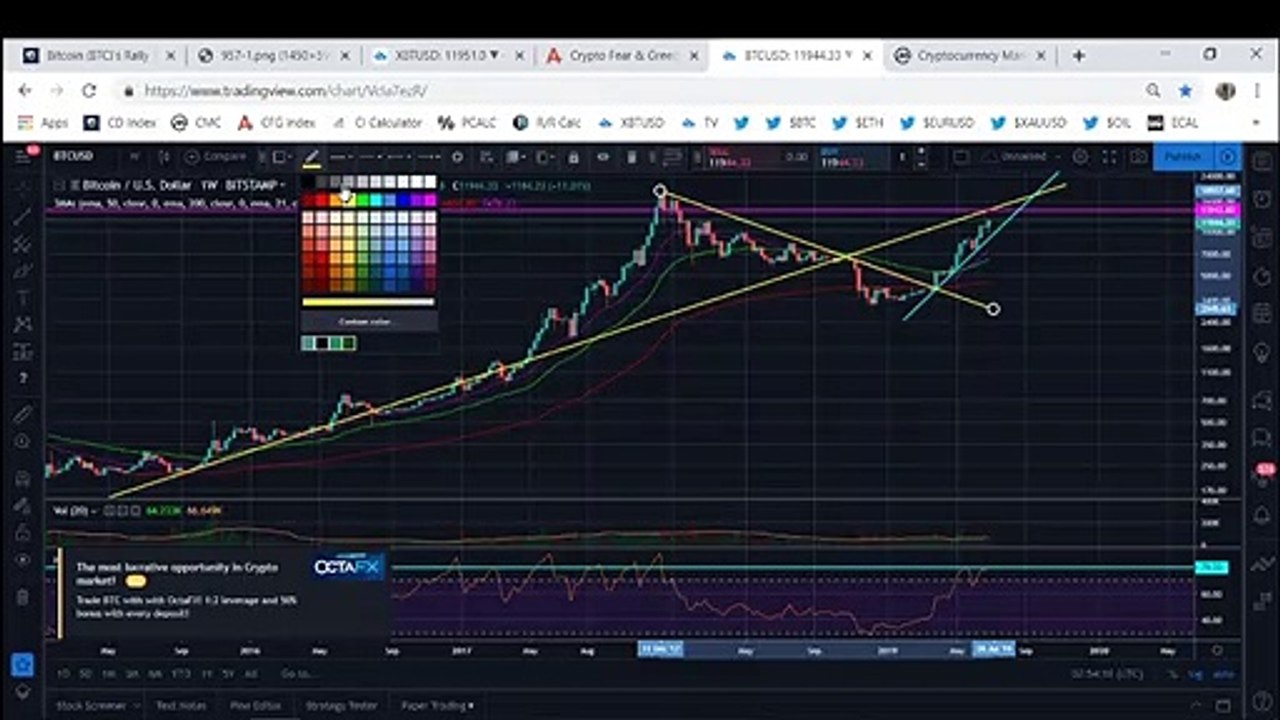Show the hidden bookmarks overflow arrow
Screen dimensions: 1280x720
(1256, 123)
